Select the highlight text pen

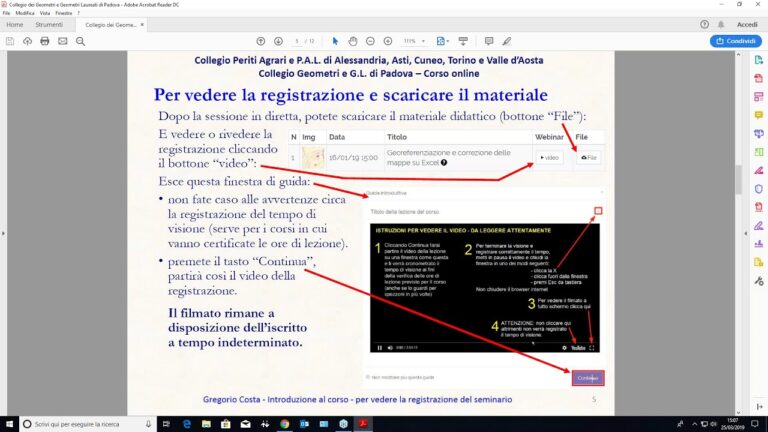pyautogui.click(x=507, y=41)
